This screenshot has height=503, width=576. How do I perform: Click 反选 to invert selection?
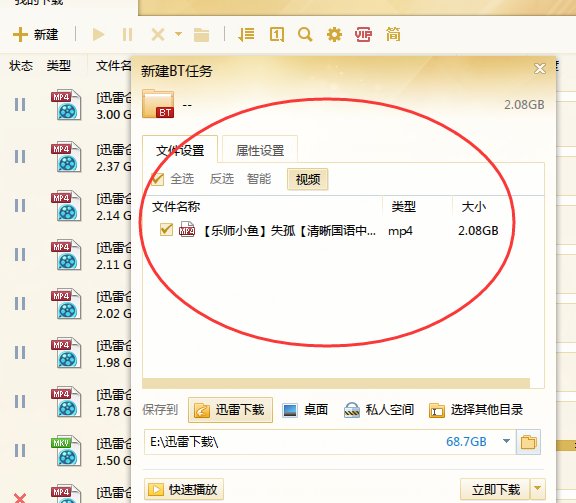tap(222, 179)
